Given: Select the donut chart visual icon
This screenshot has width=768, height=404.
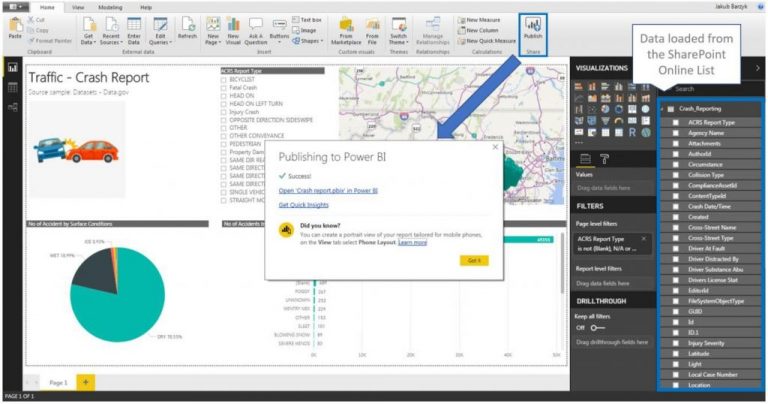Looking at the screenshot, I should tap(619, 109).
